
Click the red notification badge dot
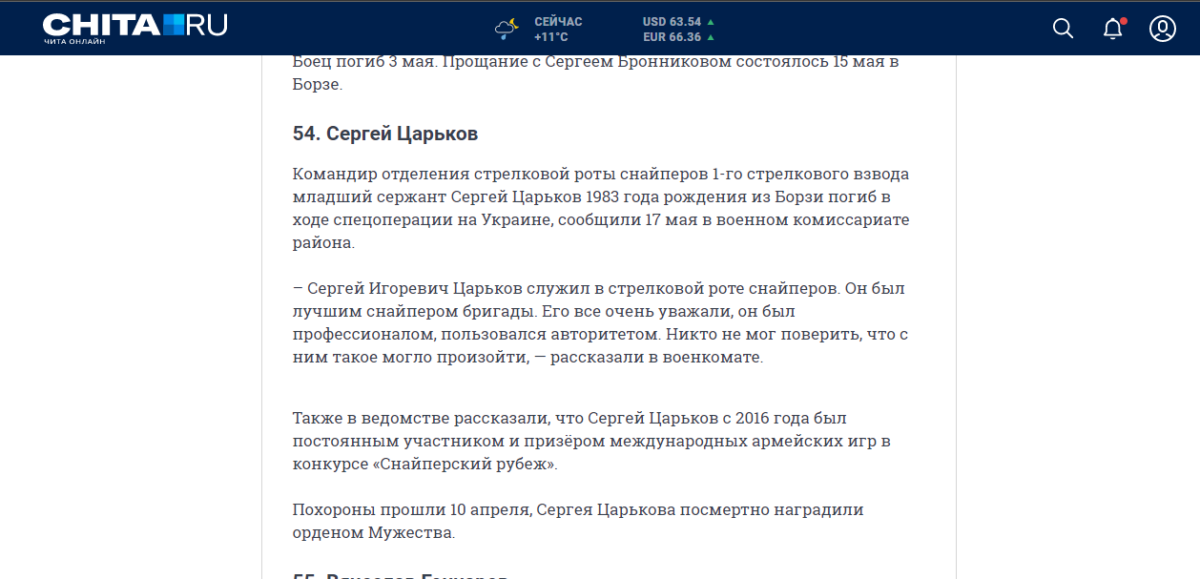coord(1123,20)
